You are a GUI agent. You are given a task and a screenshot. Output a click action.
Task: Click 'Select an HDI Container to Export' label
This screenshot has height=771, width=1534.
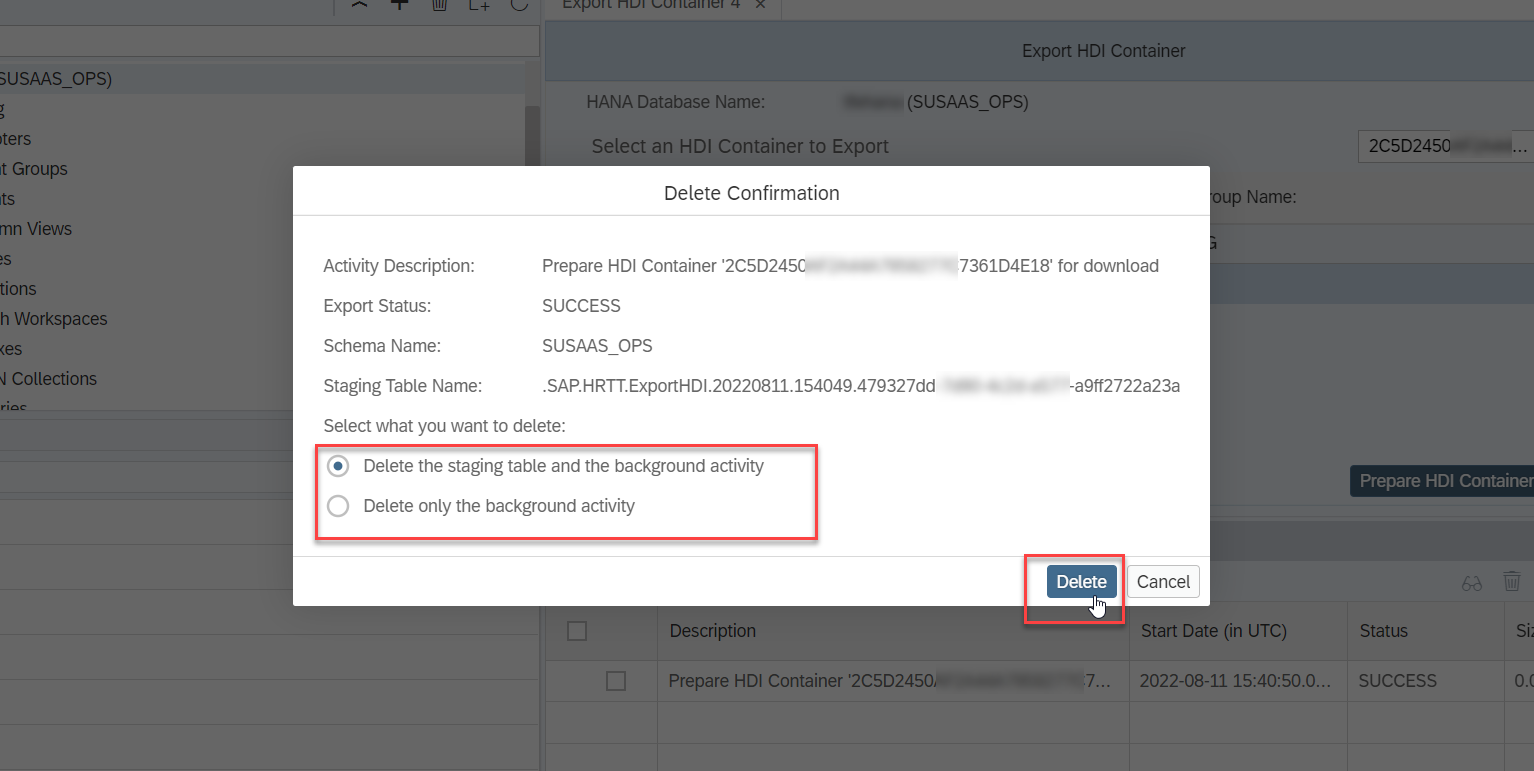point(740,146)
